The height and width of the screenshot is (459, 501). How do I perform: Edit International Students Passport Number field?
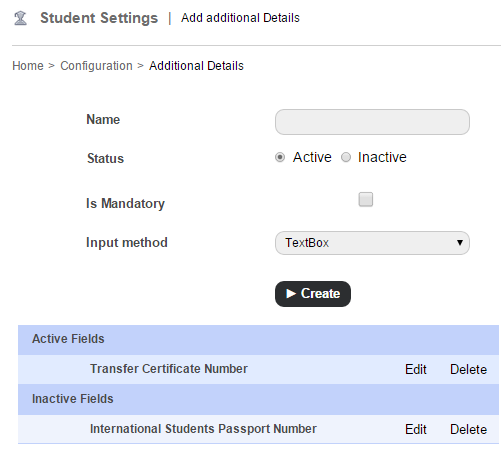coord(416,429)
